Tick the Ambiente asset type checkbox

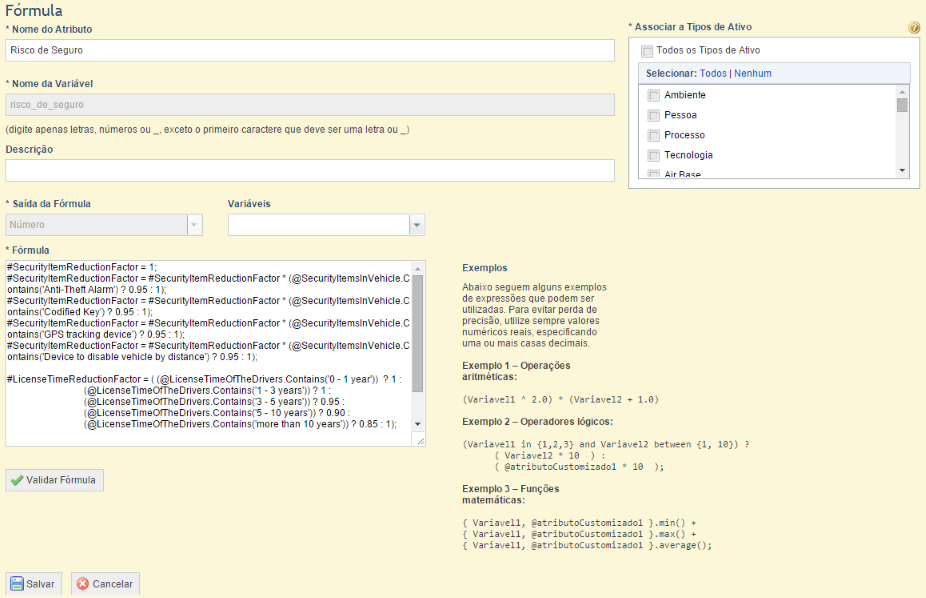click(x=653, y=96)
